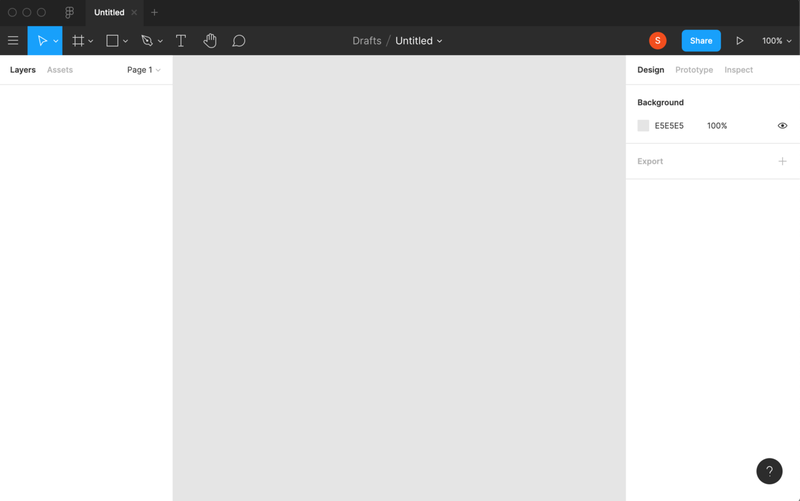The width and height of the screenshot is (800, 501).
Task: Select the Text tool
Action: click(x=181, y=41)
